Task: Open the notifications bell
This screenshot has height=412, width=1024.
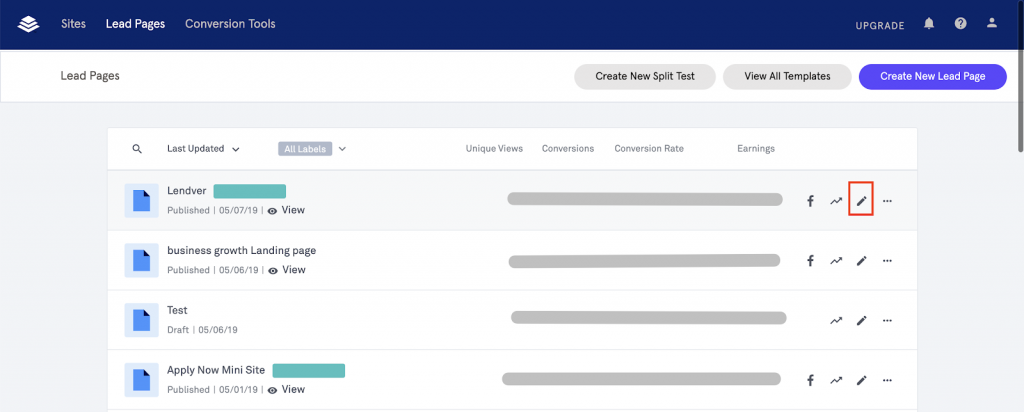Action: pos(929,24)
